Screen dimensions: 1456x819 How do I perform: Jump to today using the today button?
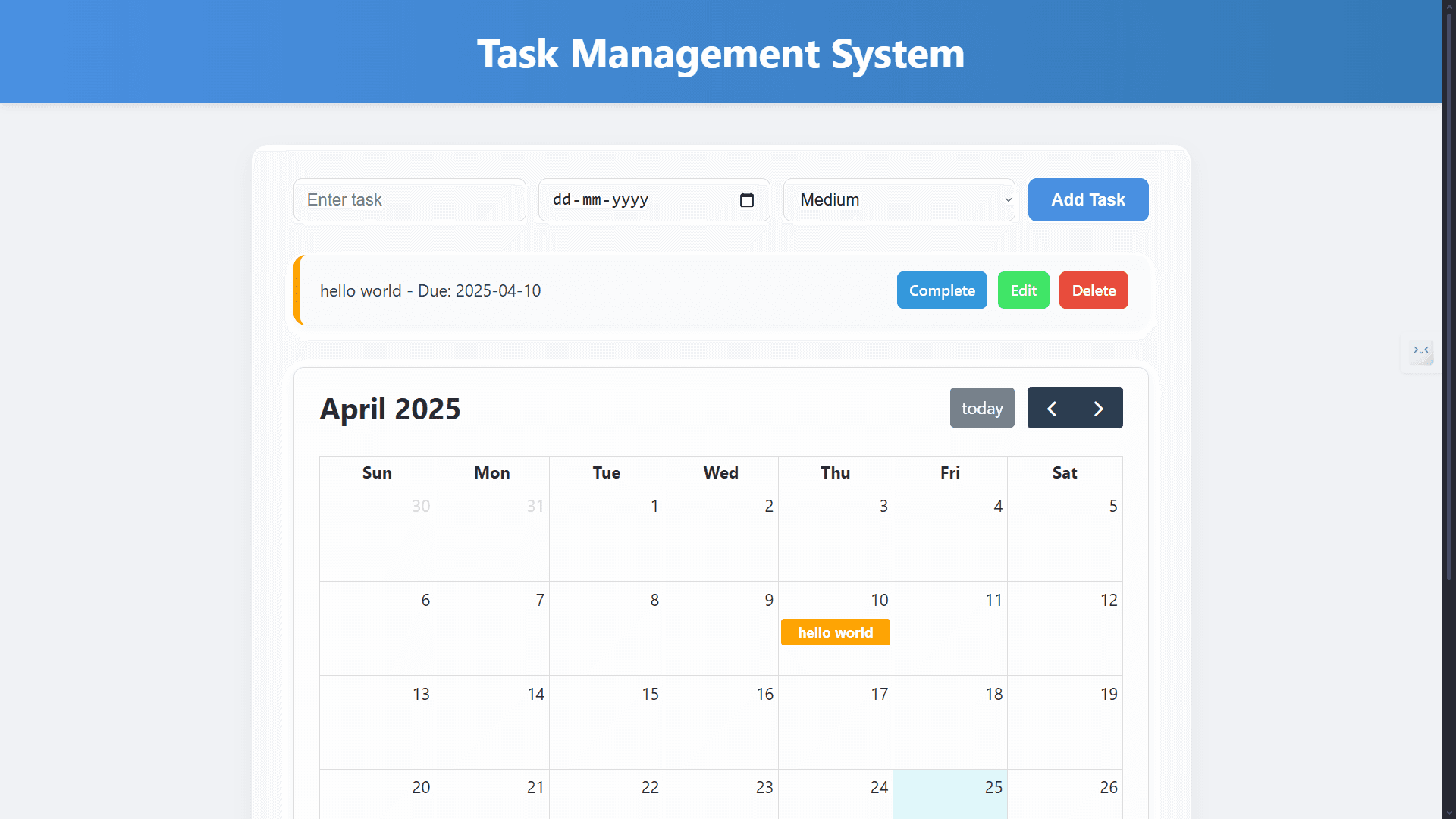tap(982, 407)
